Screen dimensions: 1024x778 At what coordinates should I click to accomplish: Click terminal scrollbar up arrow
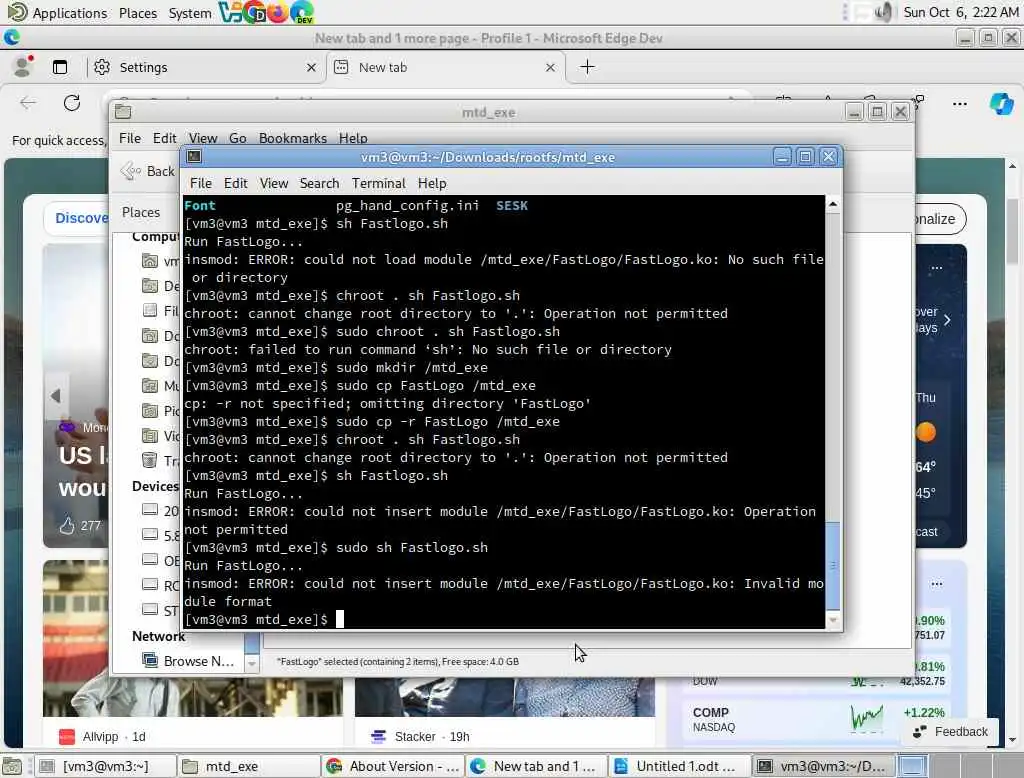pyautogui.click(x=833, y=204)
